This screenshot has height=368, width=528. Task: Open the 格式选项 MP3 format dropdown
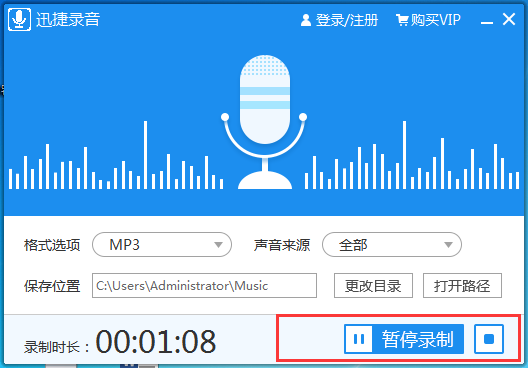point(162,245)
